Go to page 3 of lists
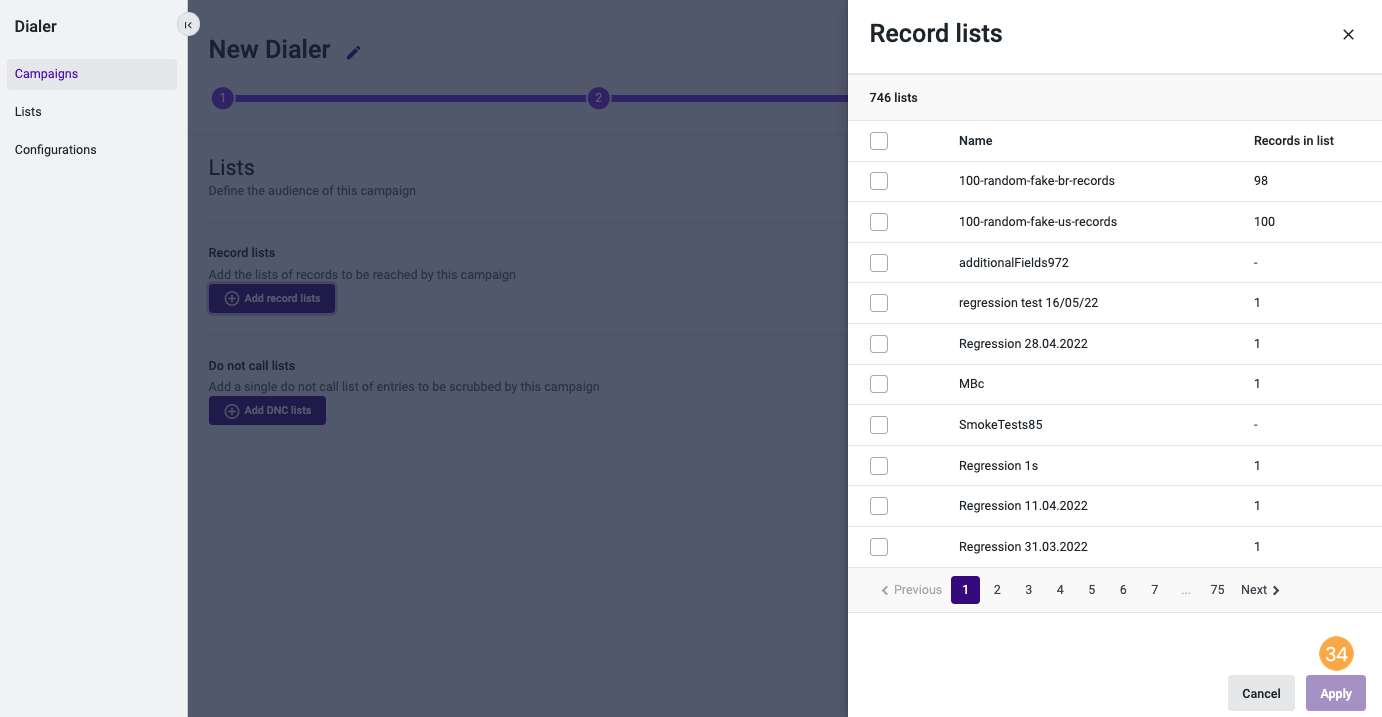This screenshot has height=717, width=1382. tap(1028, 590)
